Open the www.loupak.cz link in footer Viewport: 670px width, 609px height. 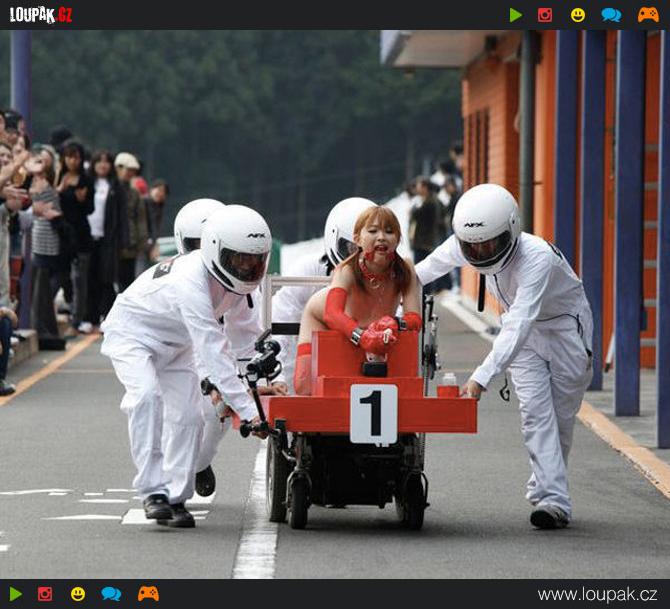coord(597,594)
